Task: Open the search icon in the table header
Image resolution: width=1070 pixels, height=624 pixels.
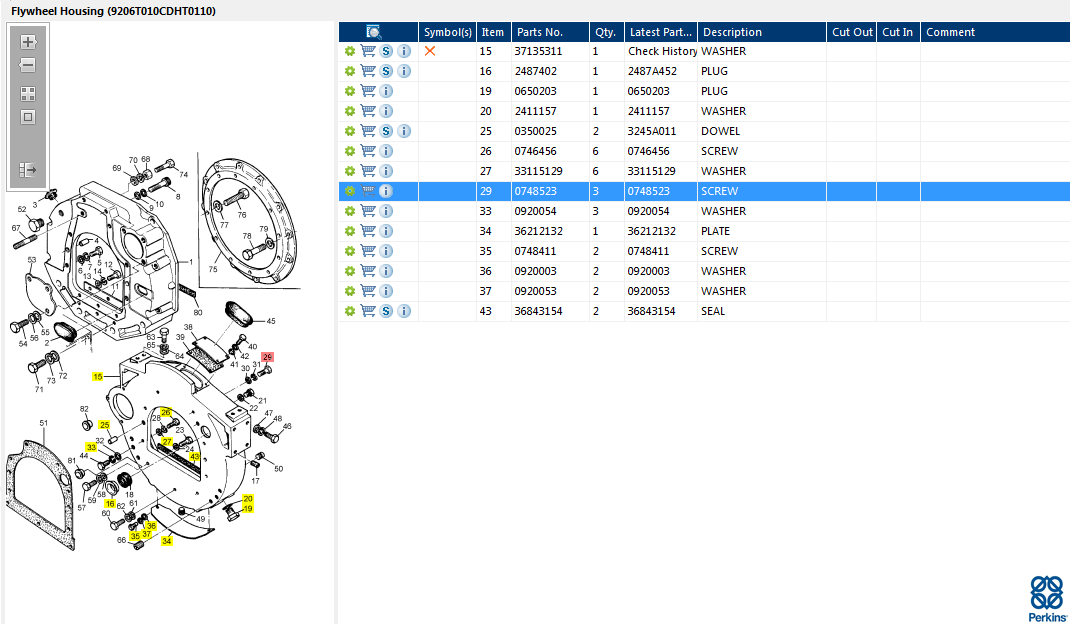Action: [x=374, y=32]
